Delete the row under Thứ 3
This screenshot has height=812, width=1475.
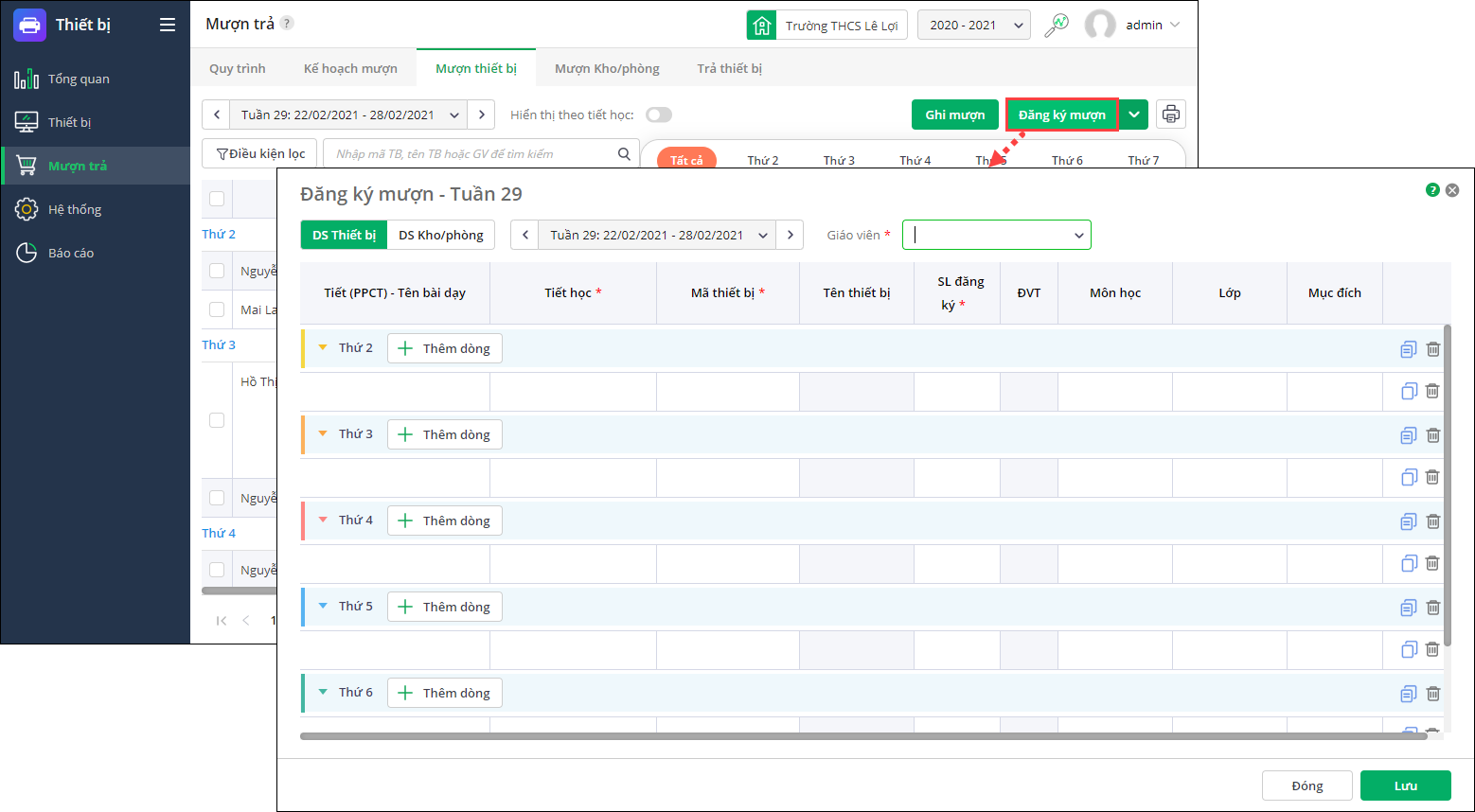tap(1432, 477)
